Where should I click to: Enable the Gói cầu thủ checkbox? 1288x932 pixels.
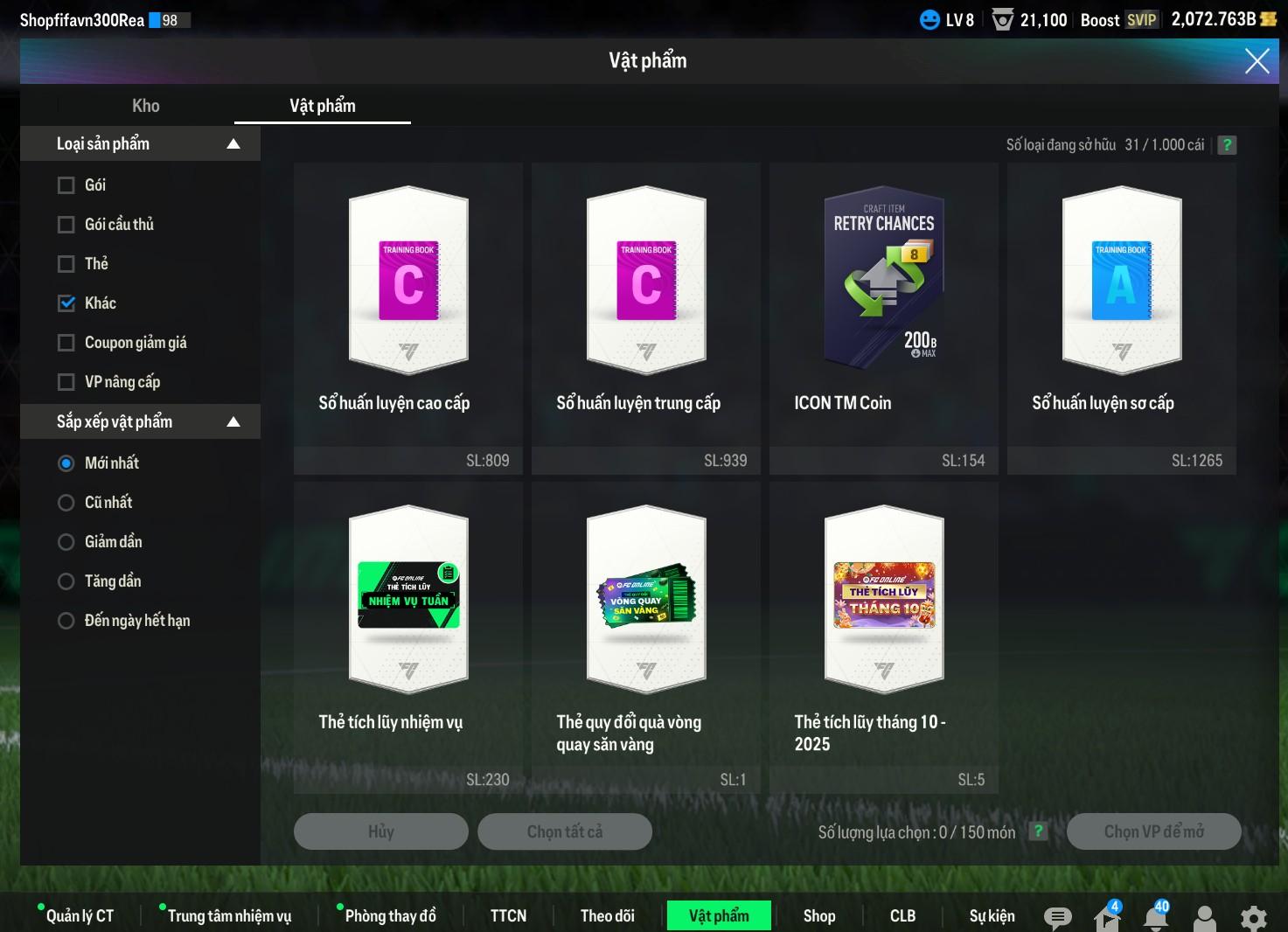tap(66, 225)
